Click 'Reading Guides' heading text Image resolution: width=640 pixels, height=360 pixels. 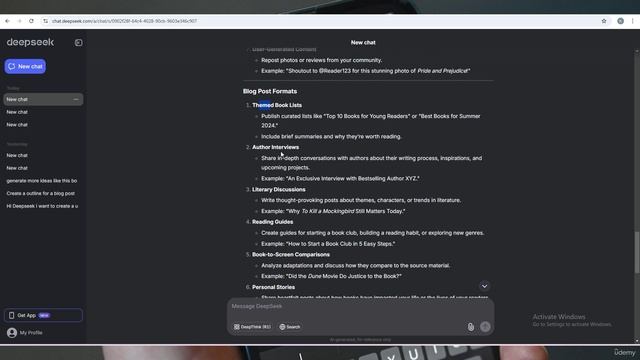click(x=273, y=222)
